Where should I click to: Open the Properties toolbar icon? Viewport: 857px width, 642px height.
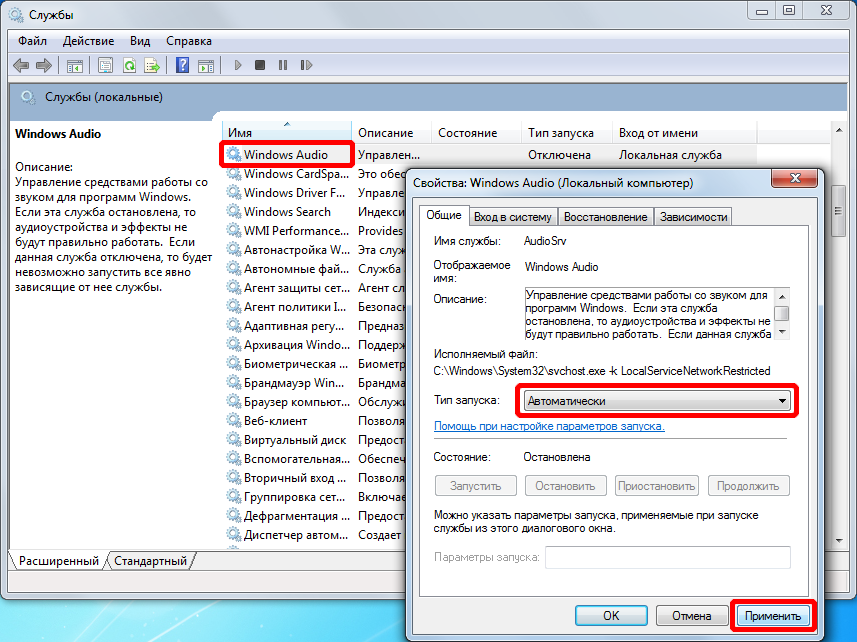click(105, 66)
